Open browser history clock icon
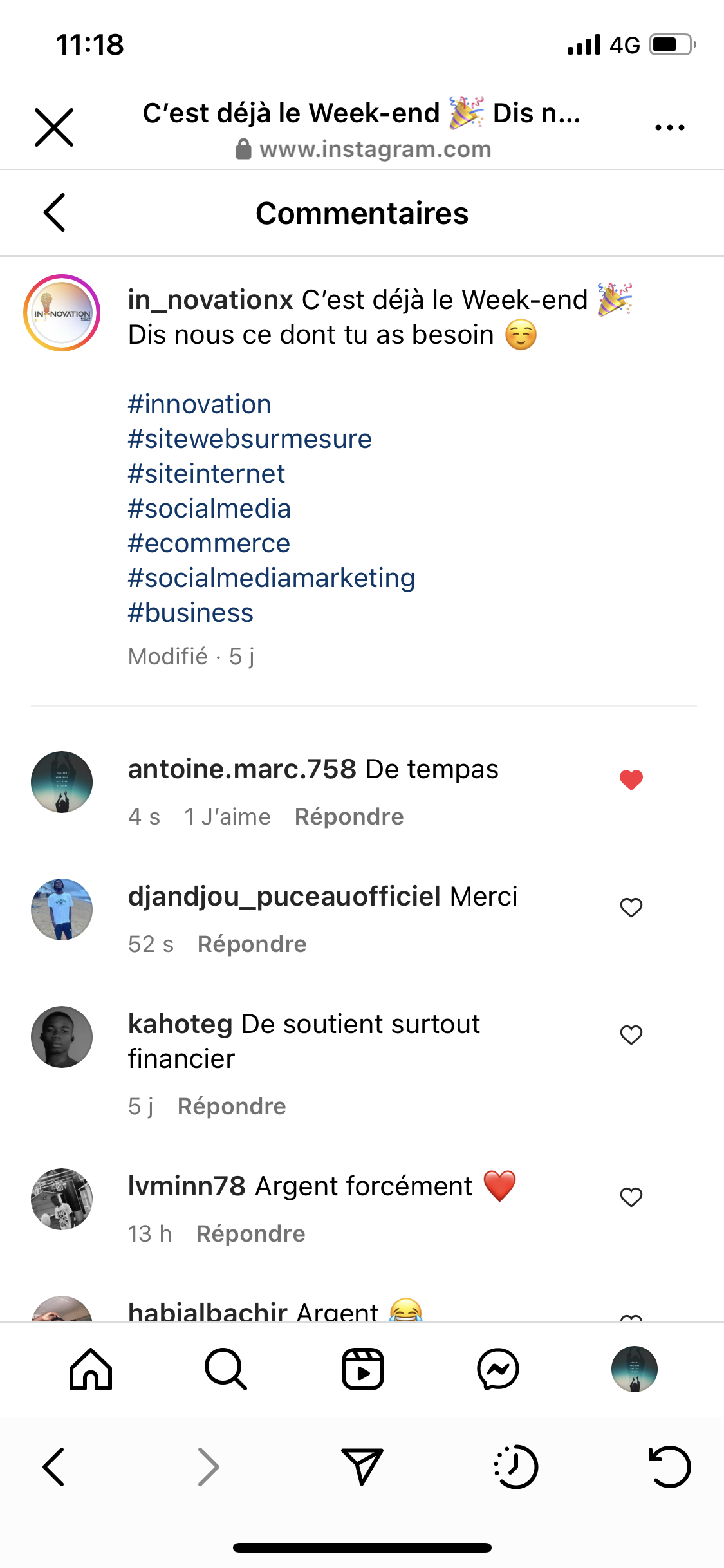The image size is (724, 1568). [x=516, y=1466]
